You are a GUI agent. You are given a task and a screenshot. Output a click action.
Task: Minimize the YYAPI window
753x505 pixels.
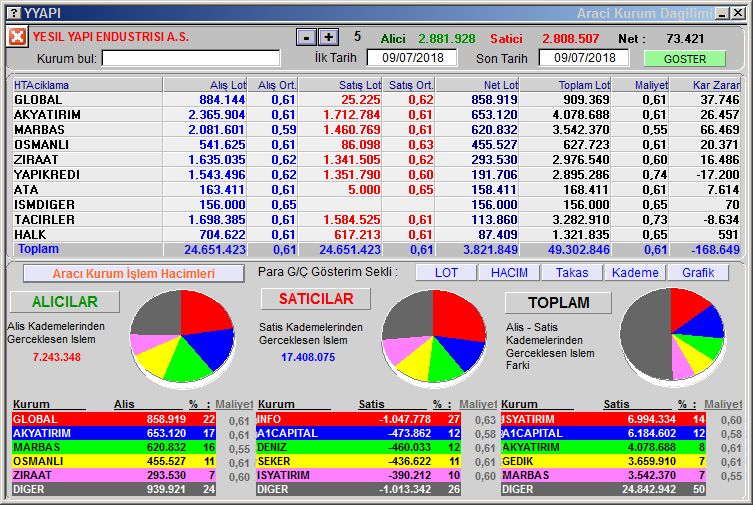(x=722, y=13)
